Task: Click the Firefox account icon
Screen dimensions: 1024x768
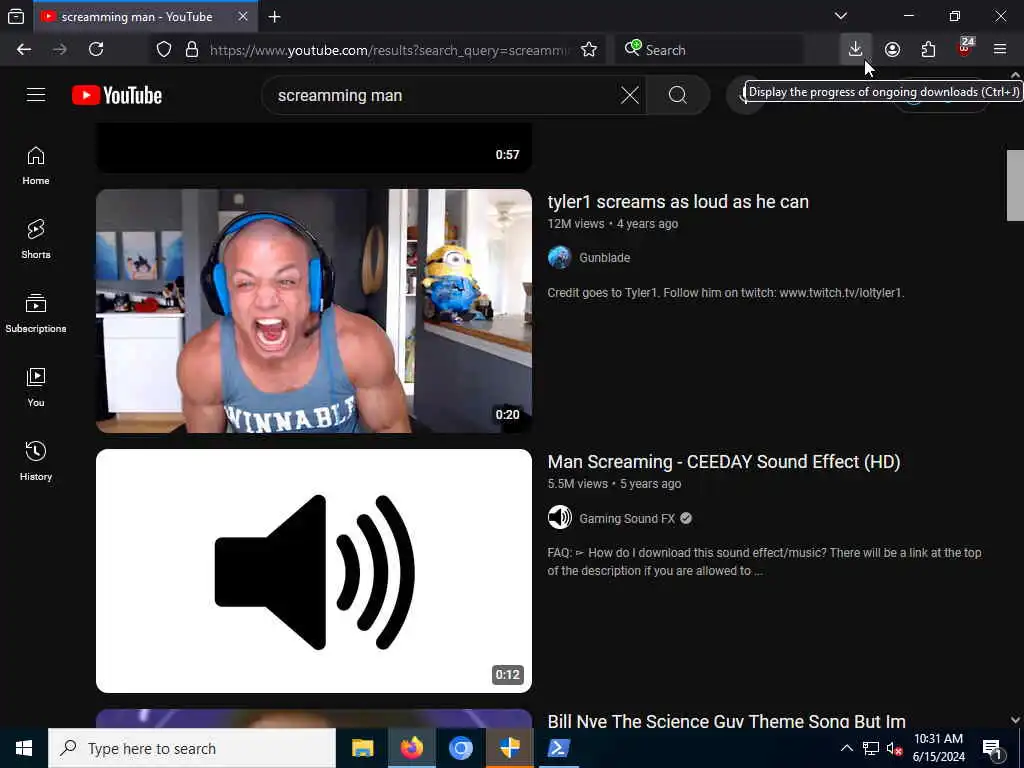Action: pyautogui.click(x=892, y=50)
